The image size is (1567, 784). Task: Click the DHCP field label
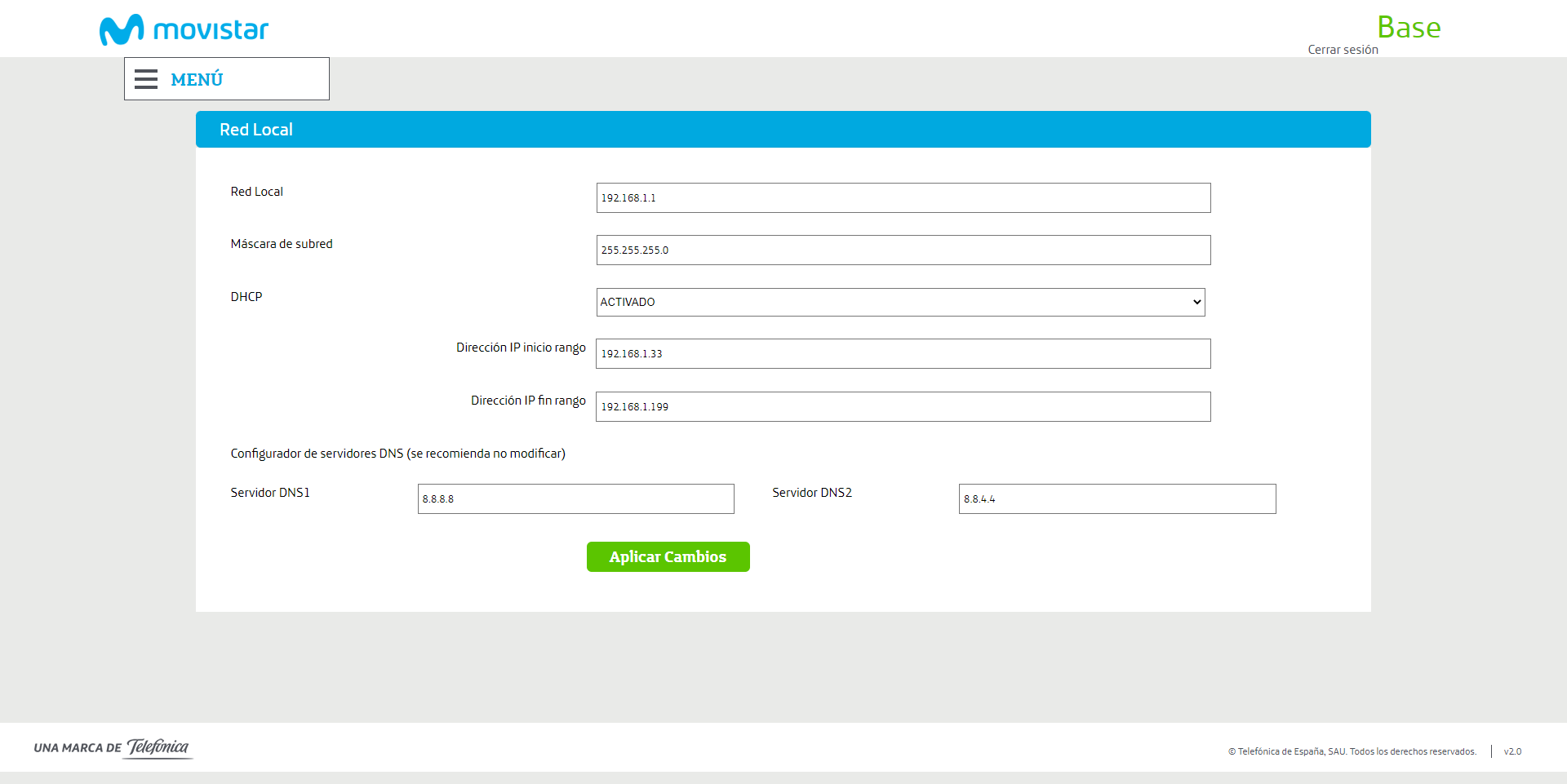coord(246,297)
